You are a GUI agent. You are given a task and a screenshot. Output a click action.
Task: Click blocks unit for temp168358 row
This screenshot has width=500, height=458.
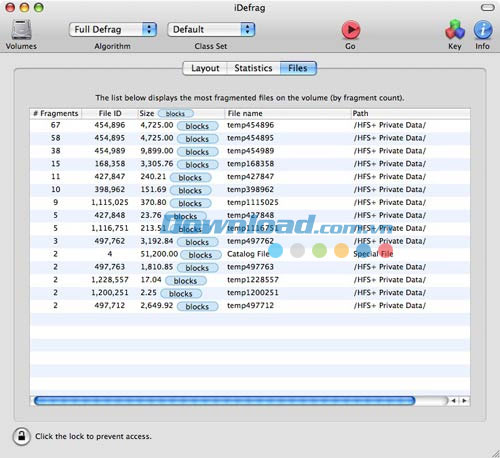(x=197, y=165)
